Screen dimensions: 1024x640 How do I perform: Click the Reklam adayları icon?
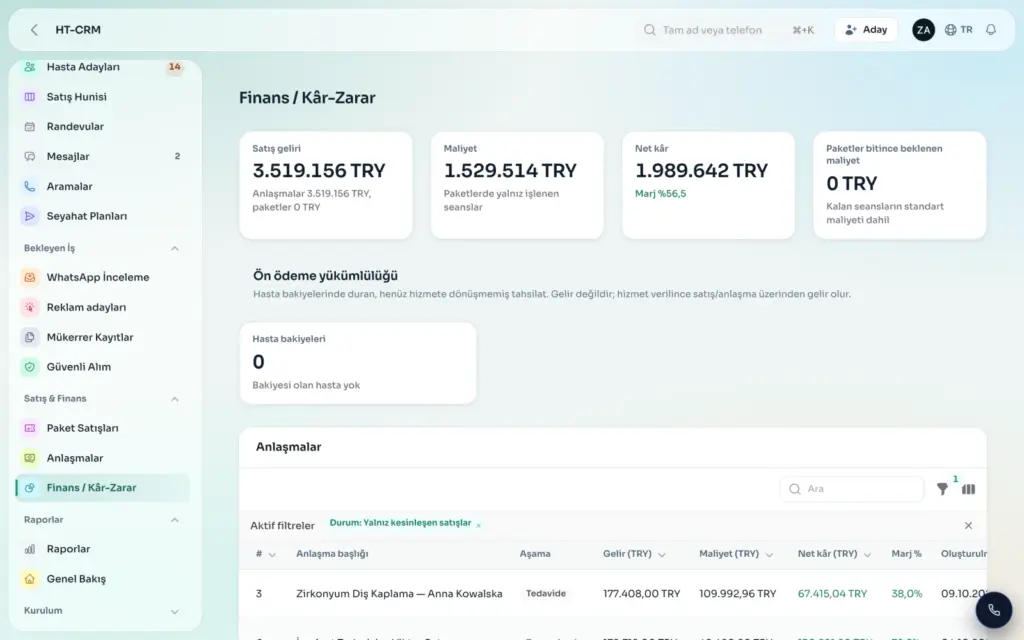pos(29,307)
